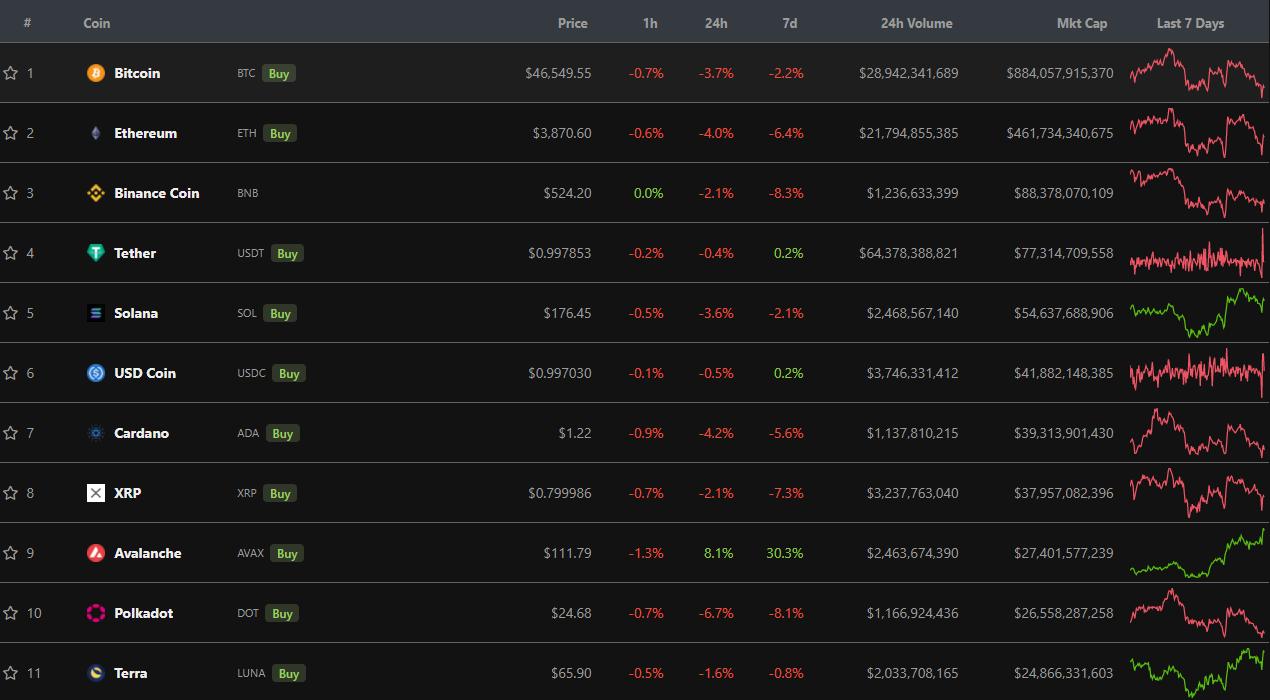1270x700 pixels.
Task: Click the Bitcoin logo icon
Action: [x=96, y=73]
